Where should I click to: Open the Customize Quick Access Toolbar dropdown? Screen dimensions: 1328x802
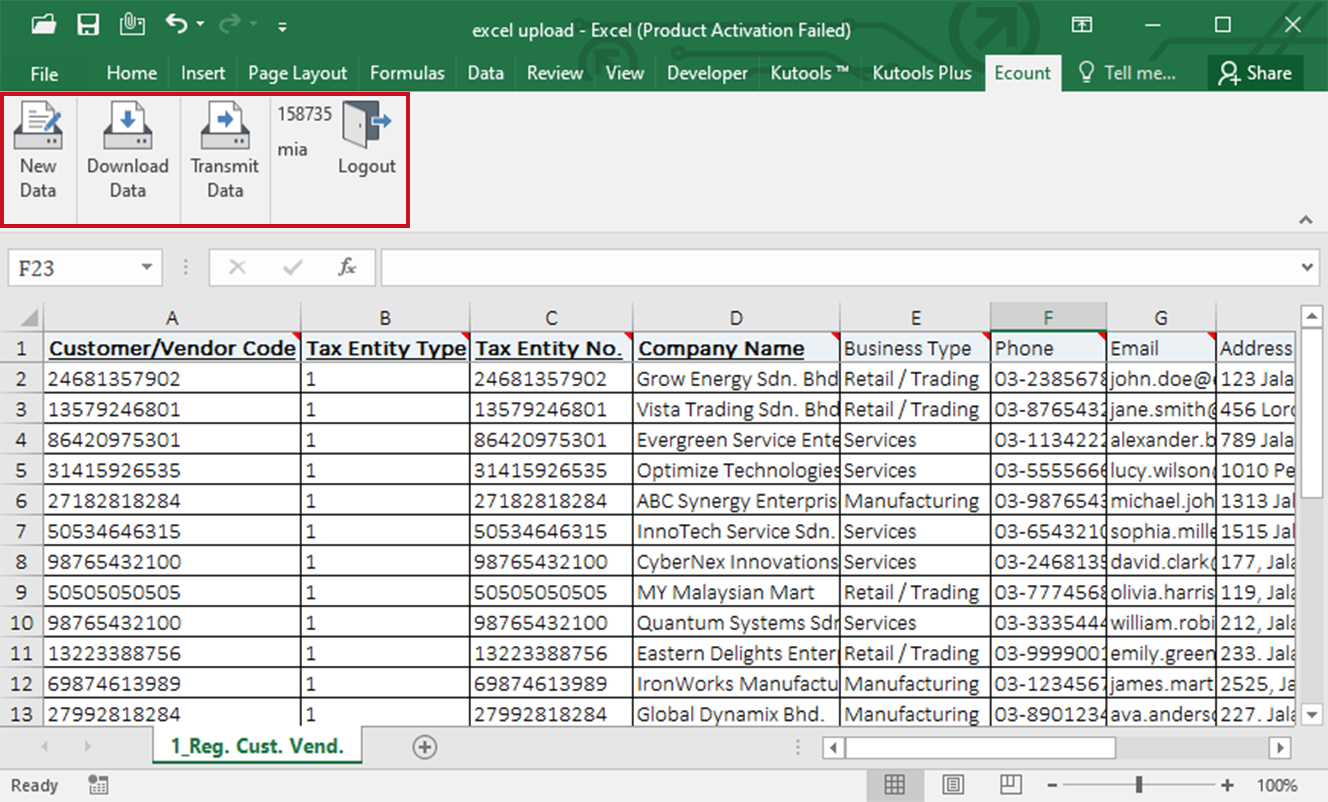click(x=283, y=27)
